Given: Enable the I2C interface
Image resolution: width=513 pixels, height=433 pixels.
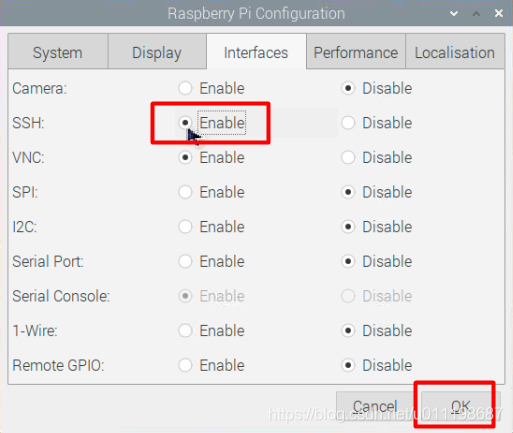Looking at the screenshot, I should (185, 227).
